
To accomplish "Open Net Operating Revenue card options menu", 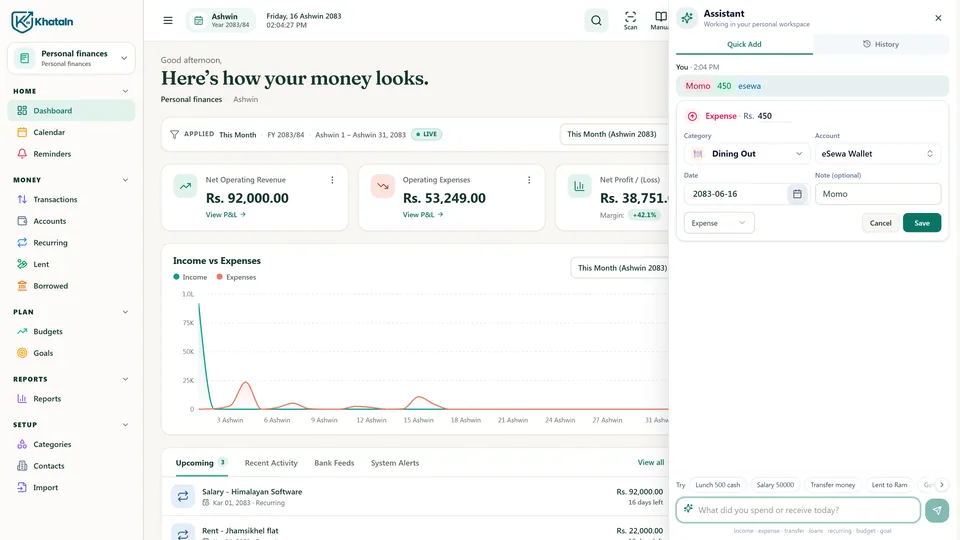I will tap(332, 180).
